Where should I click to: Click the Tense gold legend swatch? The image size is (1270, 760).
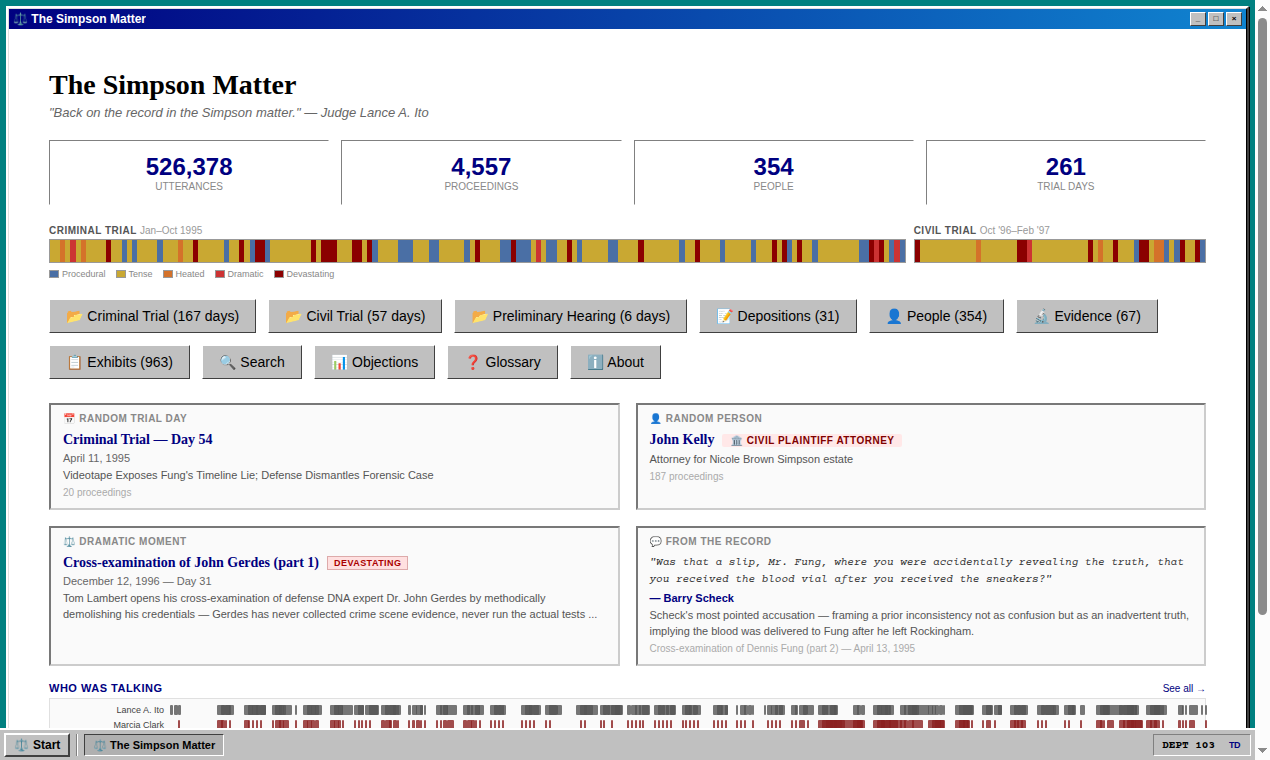121,274
